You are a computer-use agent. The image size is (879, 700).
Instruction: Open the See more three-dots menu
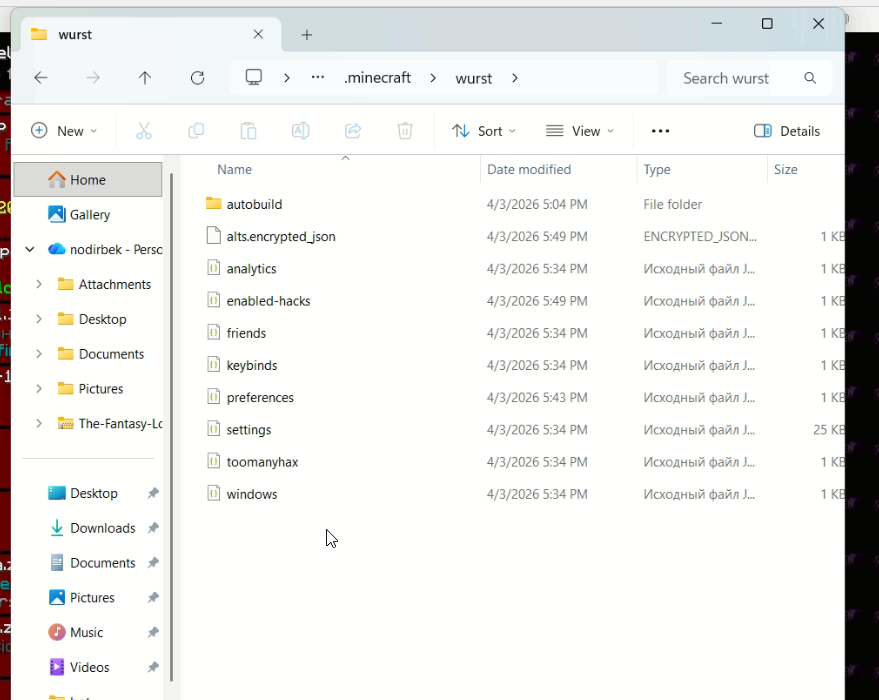click(660, 131)
